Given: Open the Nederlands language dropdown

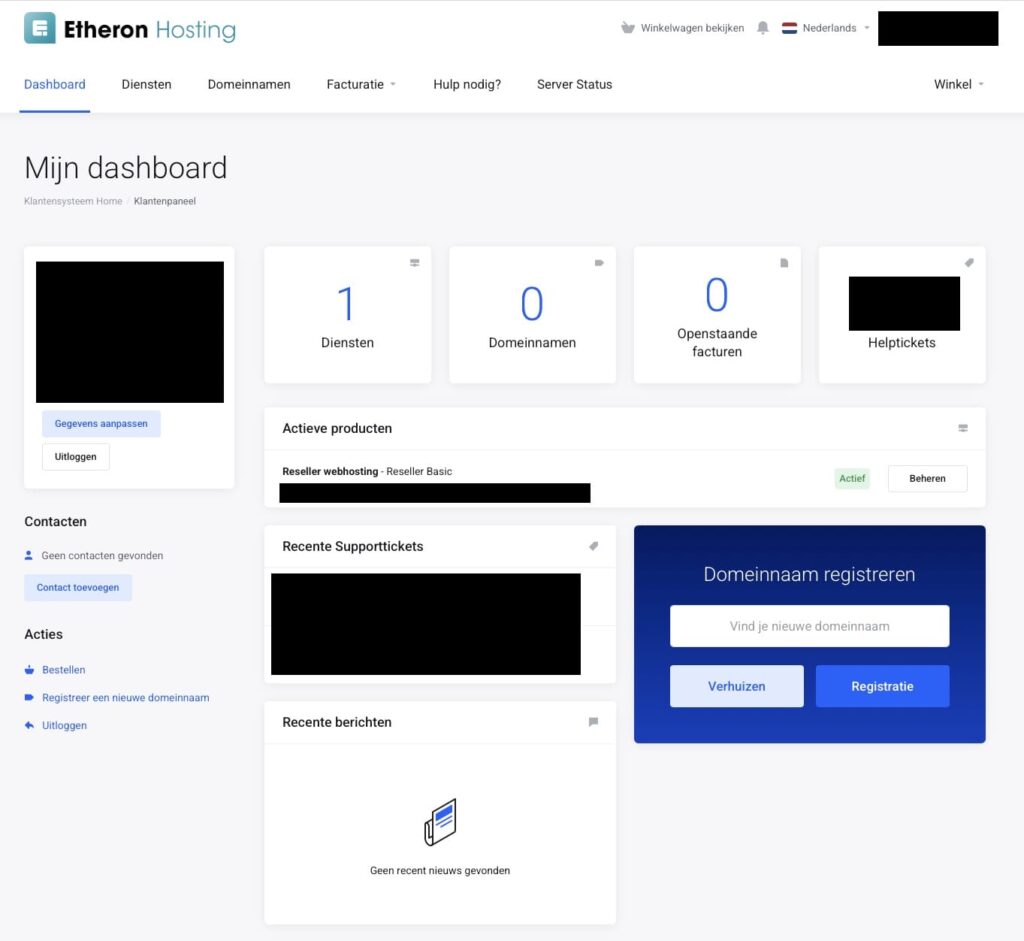Looking at the screenshot, I should pyautogui.click(x=826, y=28).
